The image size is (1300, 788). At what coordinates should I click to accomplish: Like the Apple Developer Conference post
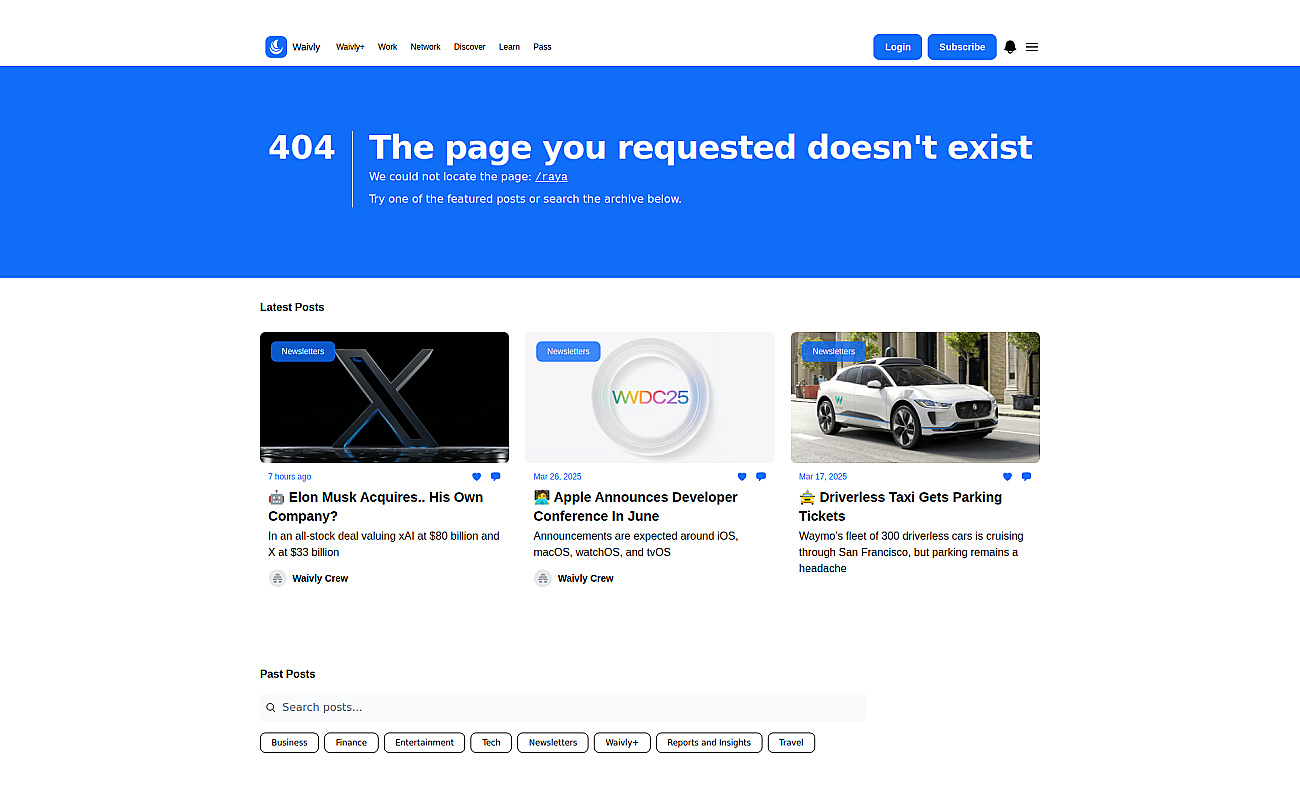742,477
